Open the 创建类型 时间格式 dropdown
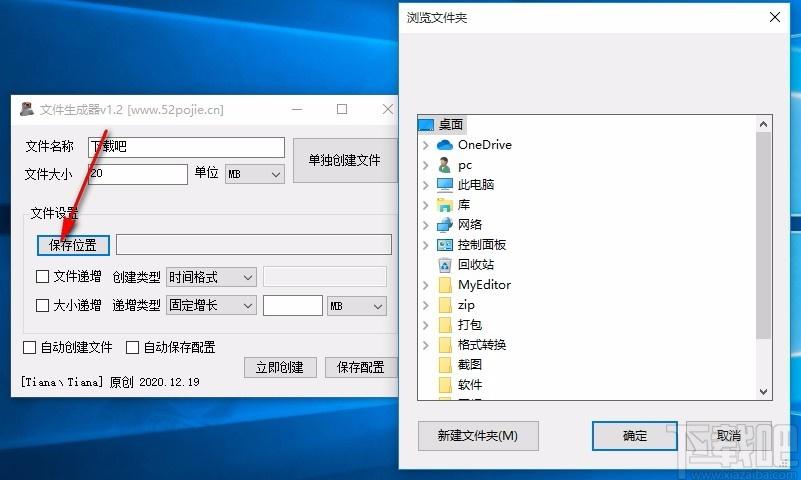 [211, 277]
